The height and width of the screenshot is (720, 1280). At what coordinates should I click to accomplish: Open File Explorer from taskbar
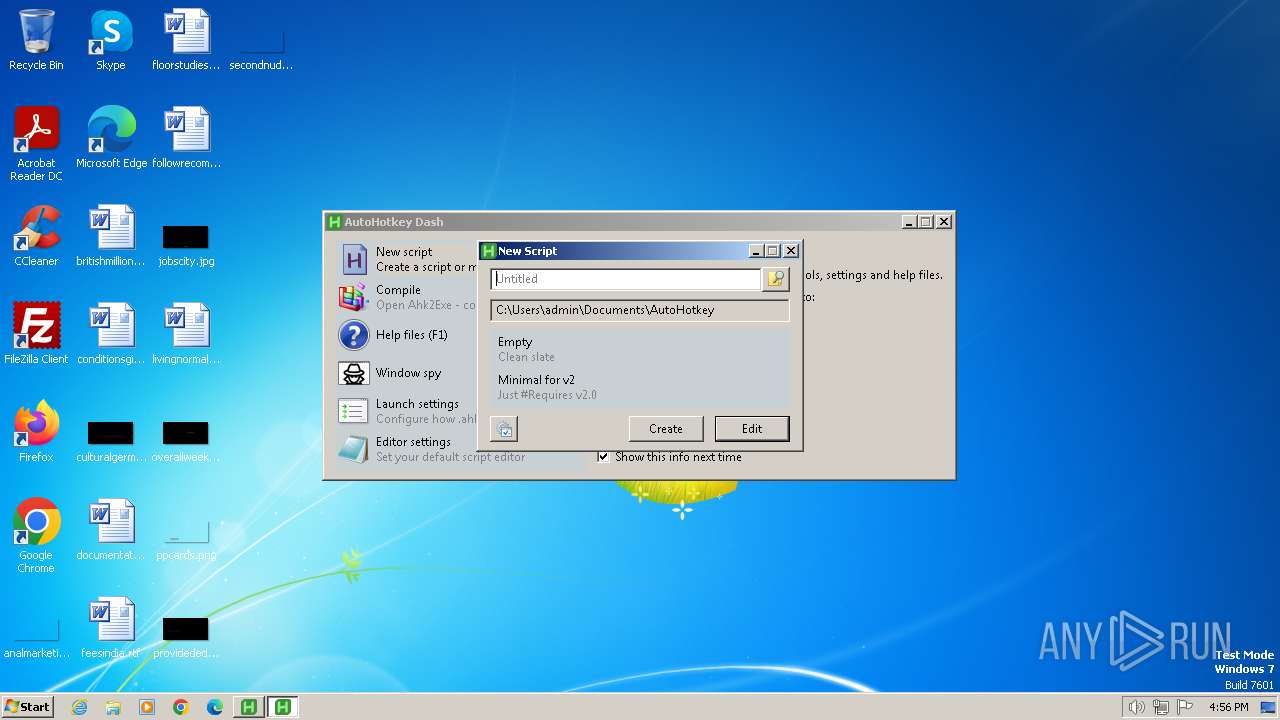point(113,707)
